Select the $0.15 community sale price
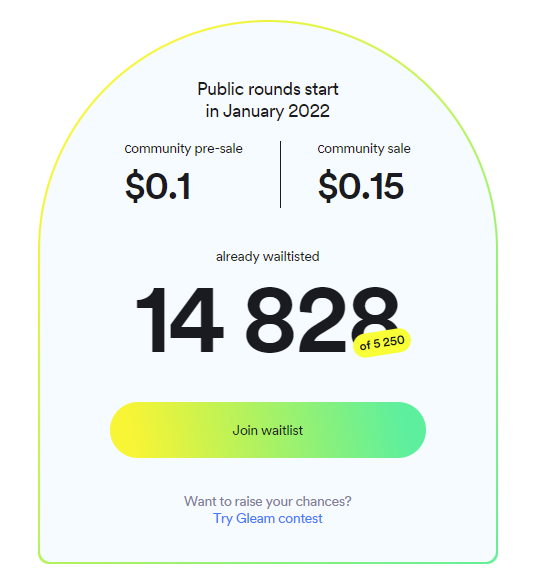 pos(361,185)
